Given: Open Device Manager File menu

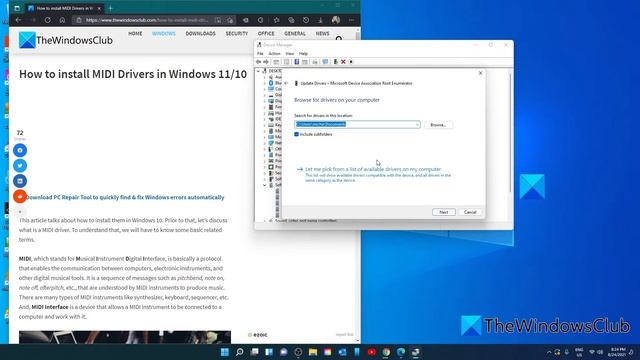Looking at the screenshot, I should [x=260, y=53].
